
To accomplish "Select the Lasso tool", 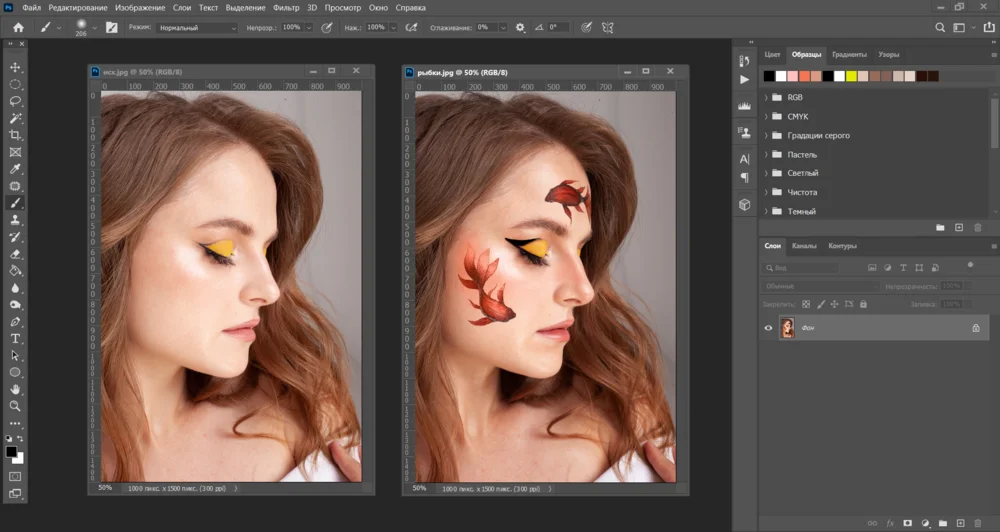I will coord(15,101).
